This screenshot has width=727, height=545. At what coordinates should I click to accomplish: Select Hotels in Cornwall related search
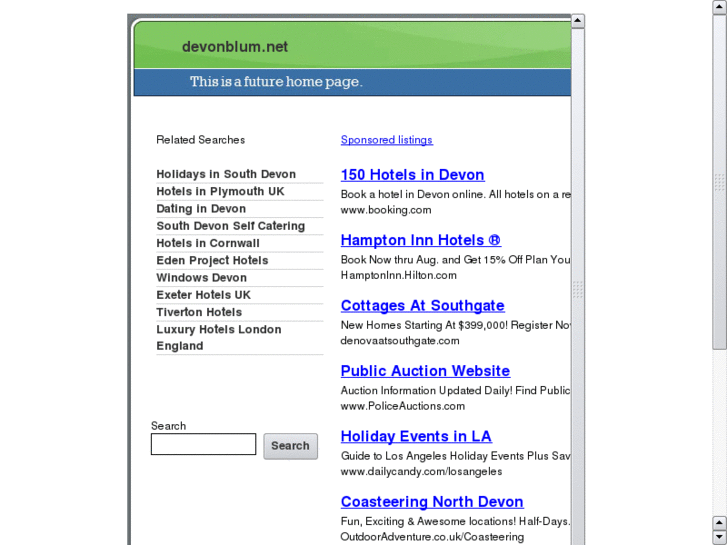point(208,243)
